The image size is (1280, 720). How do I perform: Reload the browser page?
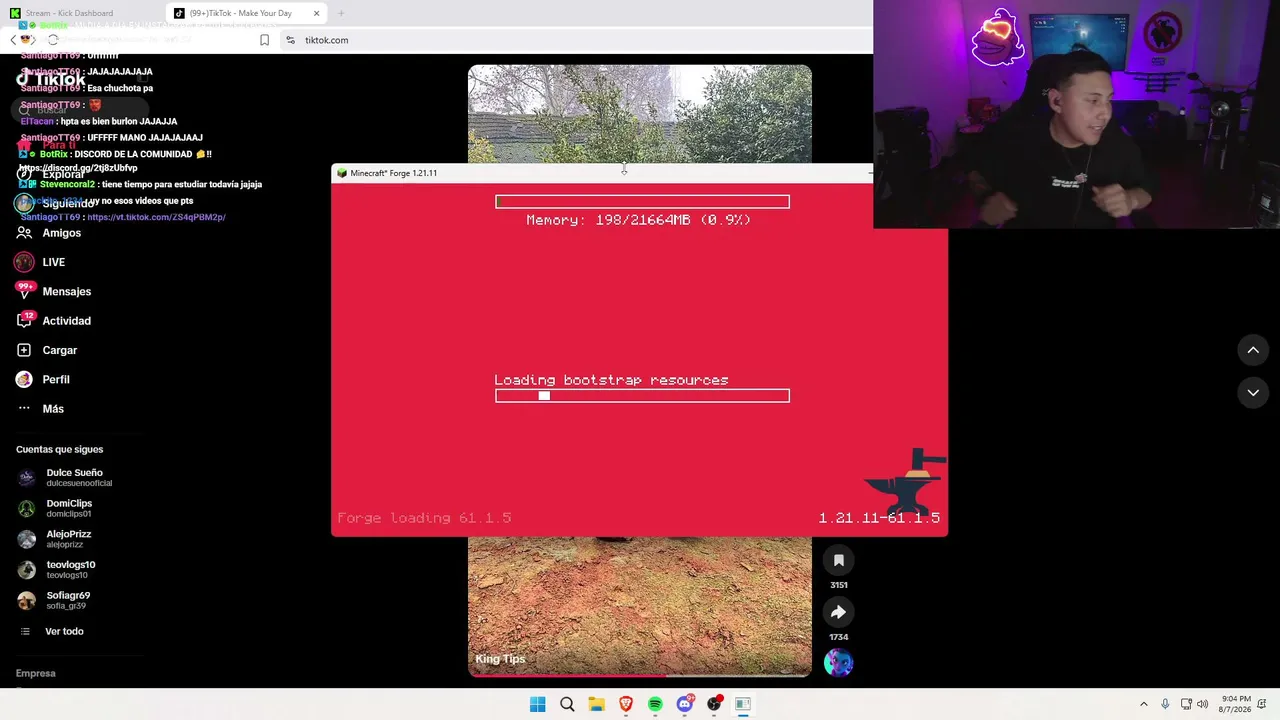pos(53,40)
